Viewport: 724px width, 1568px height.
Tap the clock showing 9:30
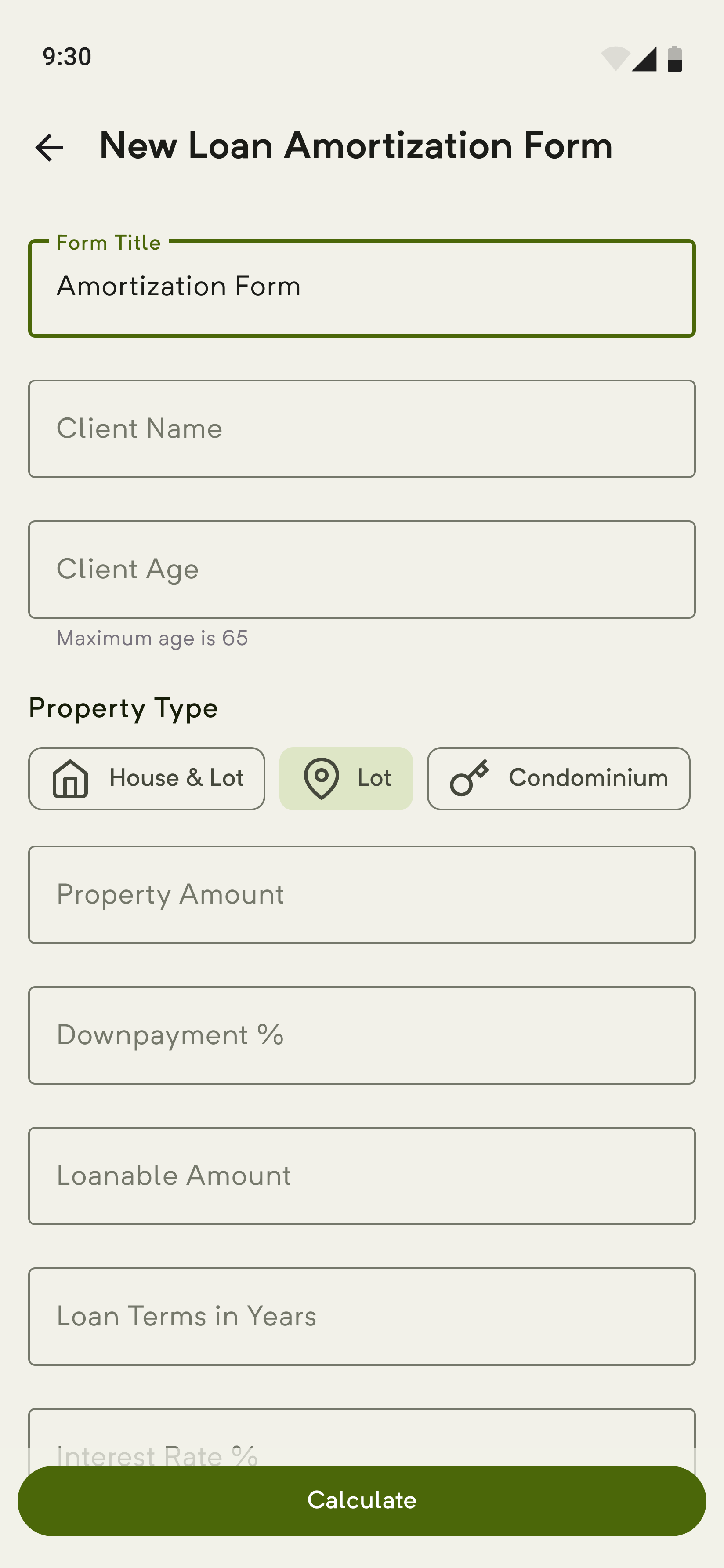[x=67, y=57]
